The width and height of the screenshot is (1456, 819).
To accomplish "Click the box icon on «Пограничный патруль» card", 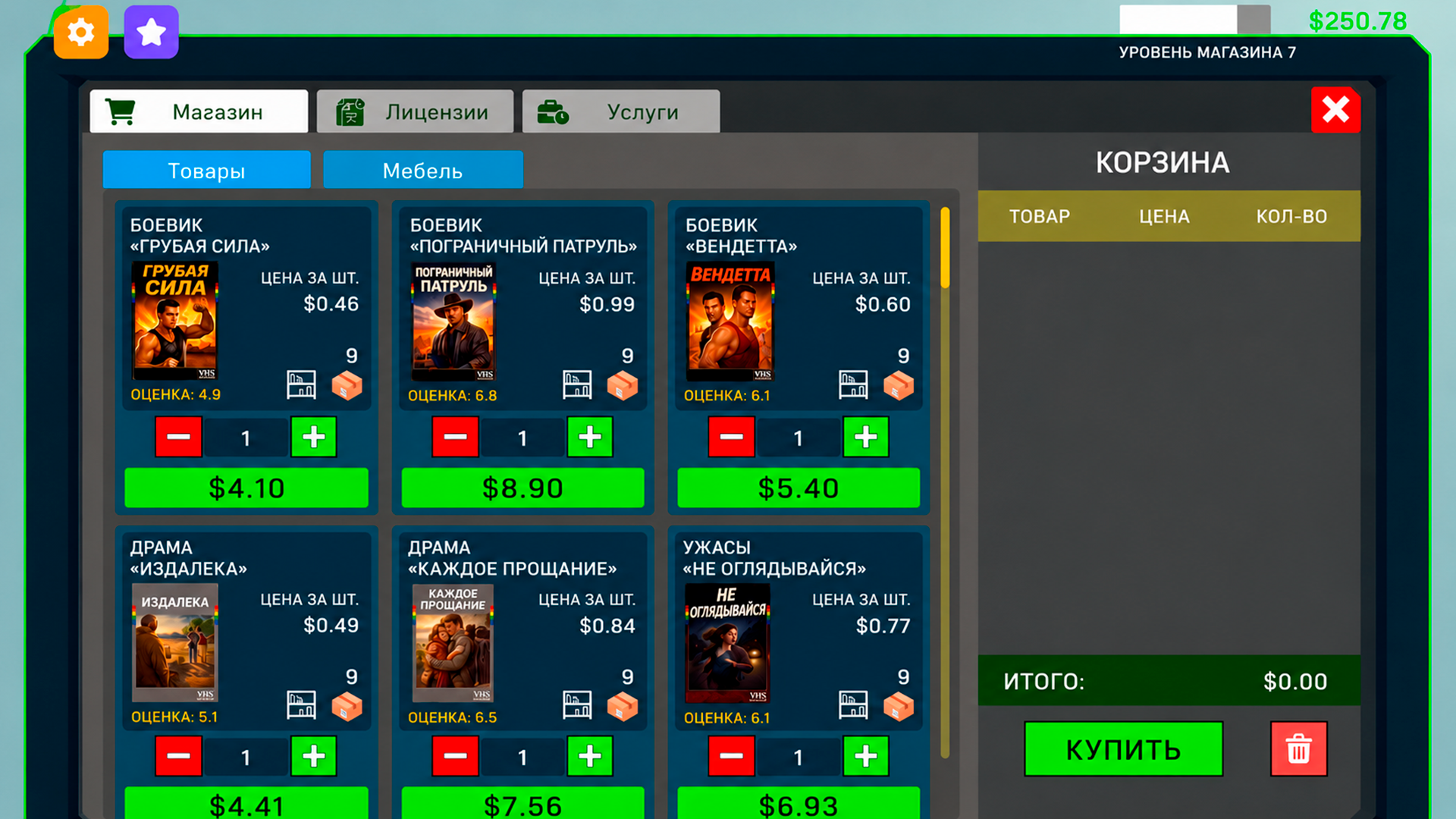I will pos(623,384).
